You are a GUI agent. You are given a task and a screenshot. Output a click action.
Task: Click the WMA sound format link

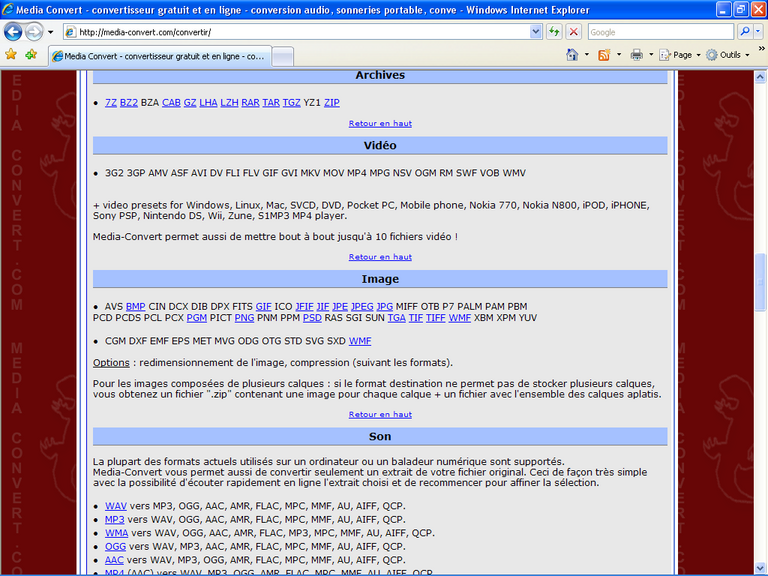(x=117, y=533)
